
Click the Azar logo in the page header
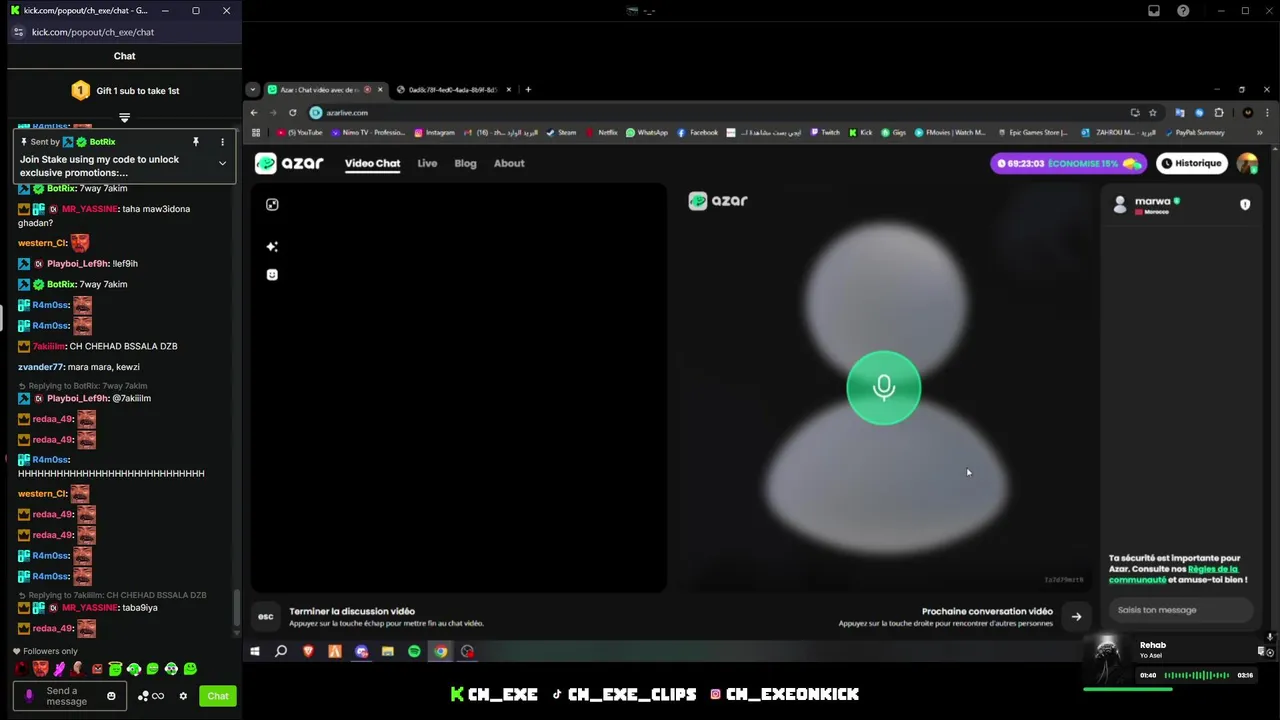[x=288, y=163]
